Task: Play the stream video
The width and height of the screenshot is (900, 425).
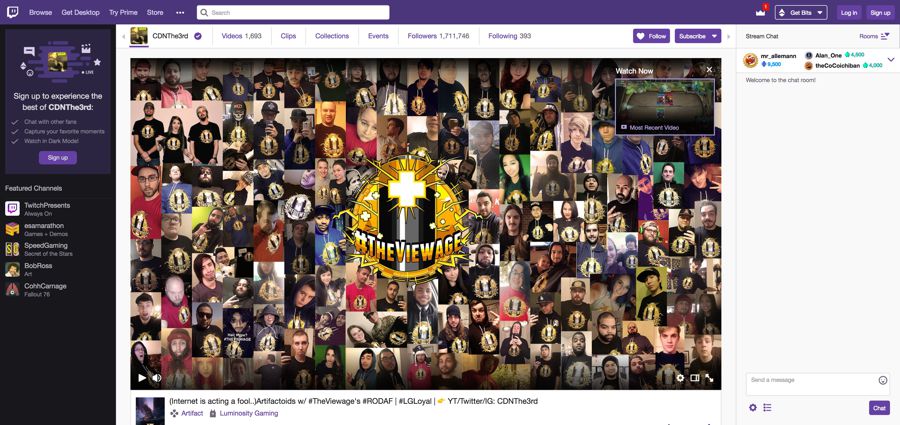Action: tap(142, 378)
